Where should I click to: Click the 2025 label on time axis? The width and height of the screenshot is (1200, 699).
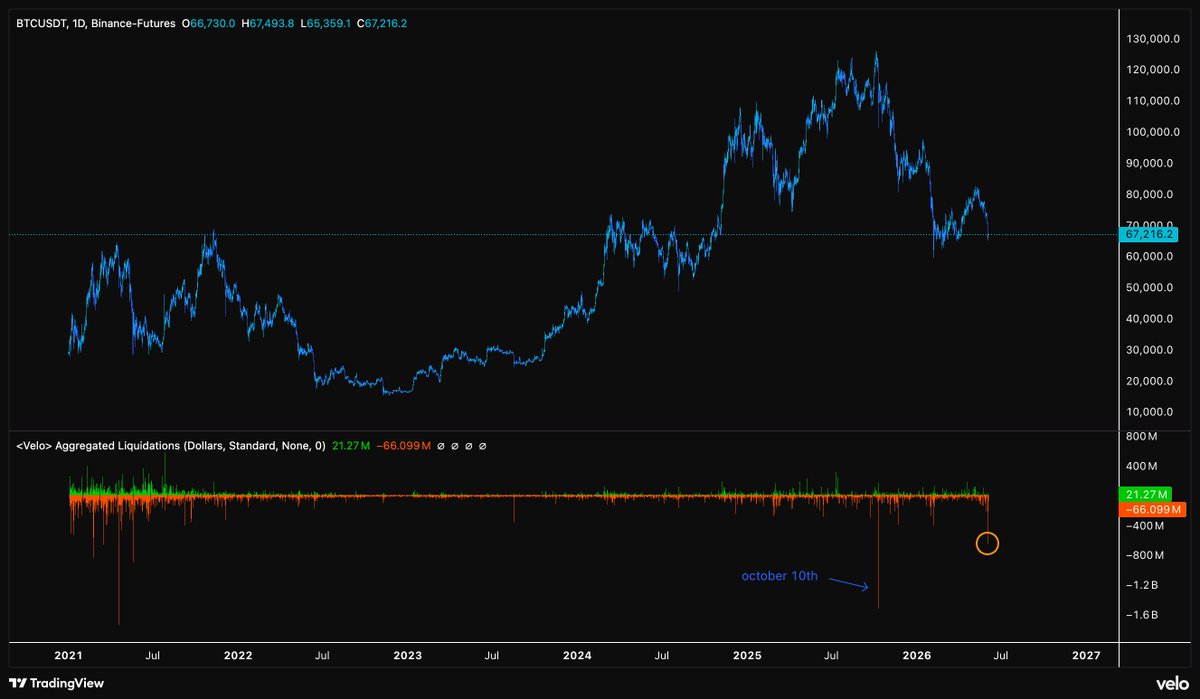point(747,656)
